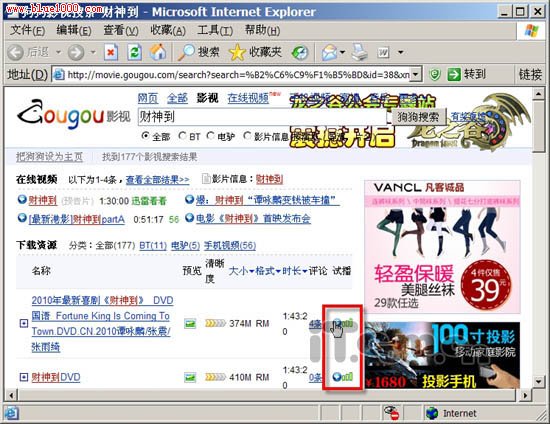Open Favorites (收藏夹) star icon
The height and width of the screenshot is (424, 550).
click(x=237, y=53)
